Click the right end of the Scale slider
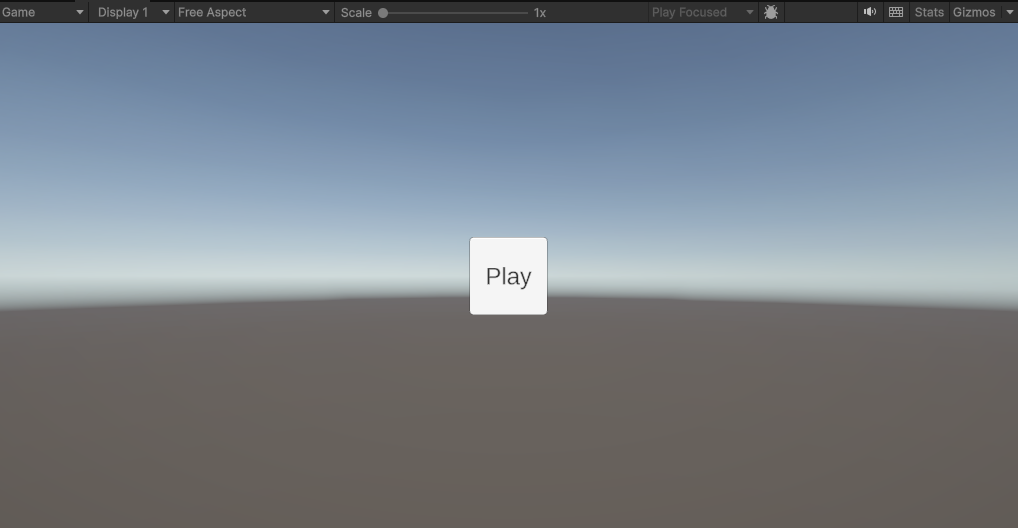 [x=526, y=13]
